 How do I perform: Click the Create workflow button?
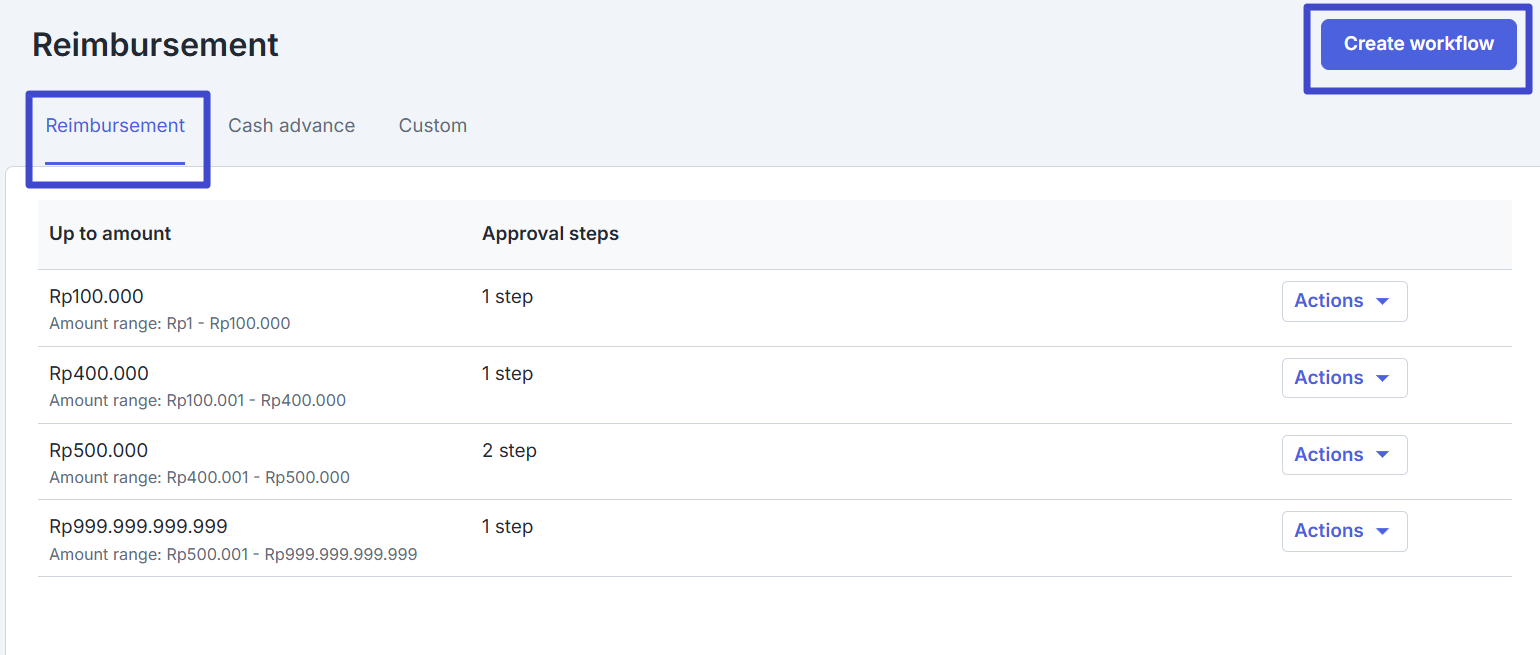(x=1418, y=44)
